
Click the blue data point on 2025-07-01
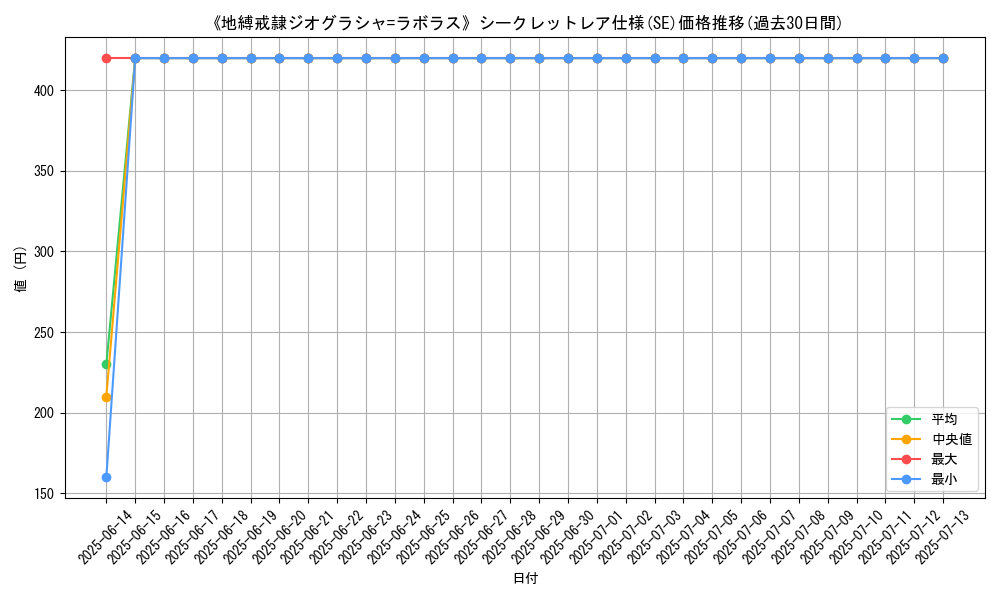597,59
